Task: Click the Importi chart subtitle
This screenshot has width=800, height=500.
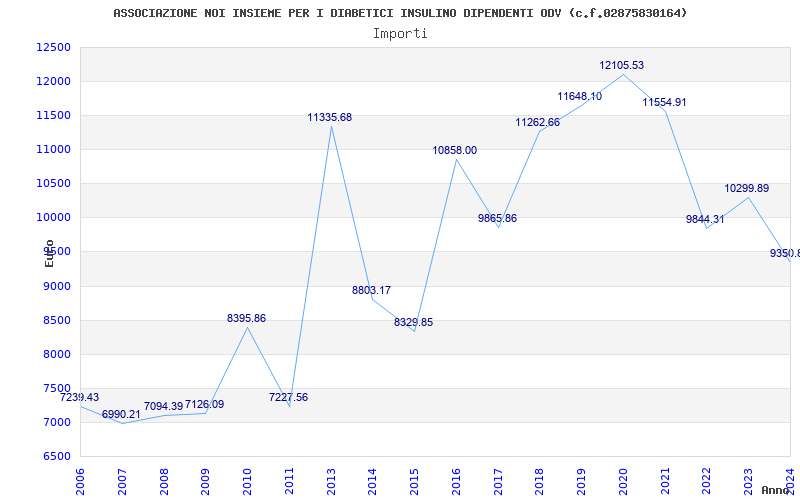Action: pos(400,34)
